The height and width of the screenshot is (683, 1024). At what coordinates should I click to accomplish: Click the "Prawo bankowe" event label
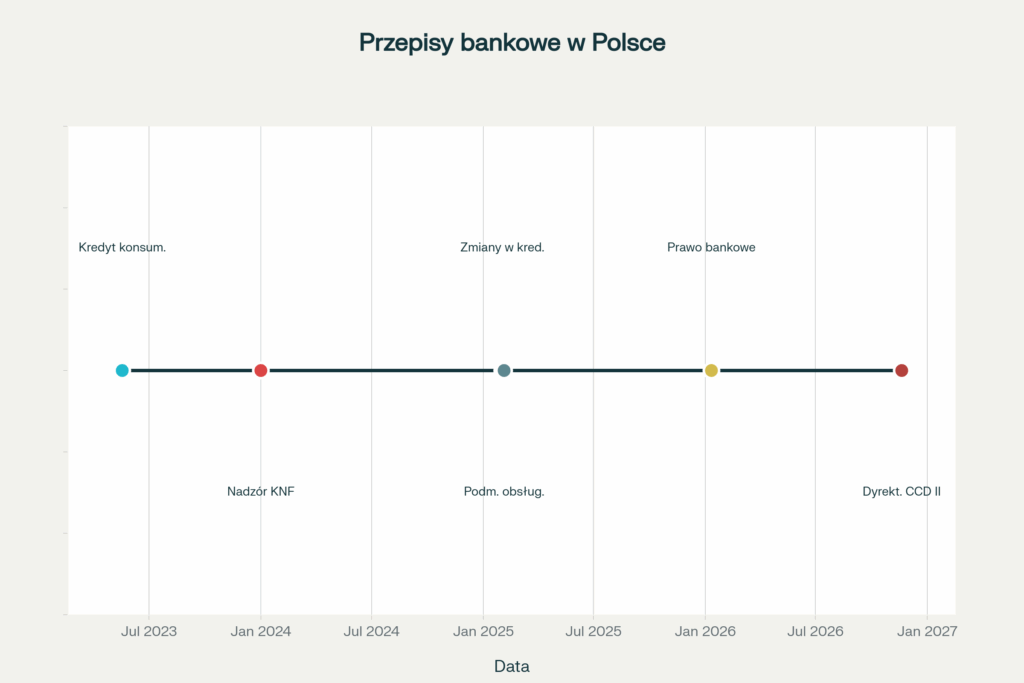point(711,248)
